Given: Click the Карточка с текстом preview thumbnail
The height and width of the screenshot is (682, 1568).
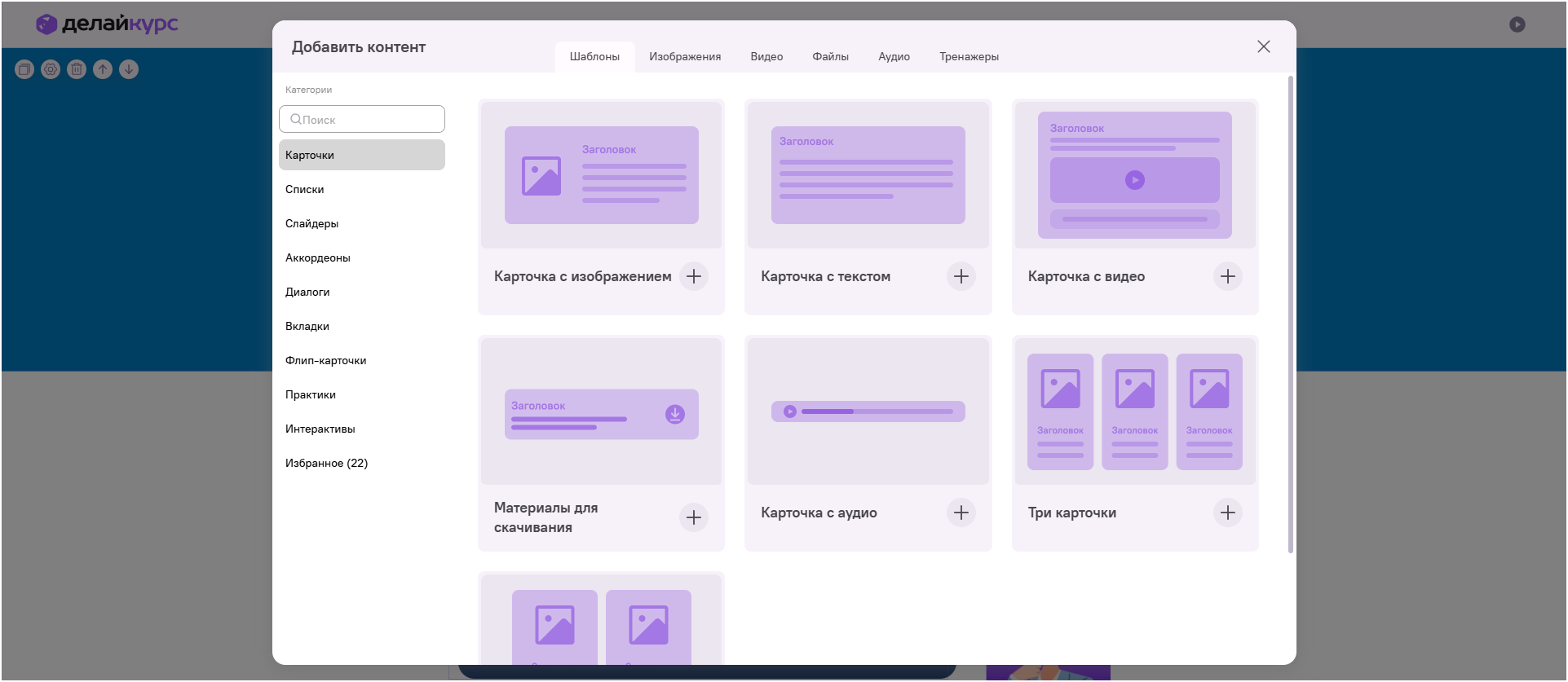Looking at the screenshot, I should 868,175.
